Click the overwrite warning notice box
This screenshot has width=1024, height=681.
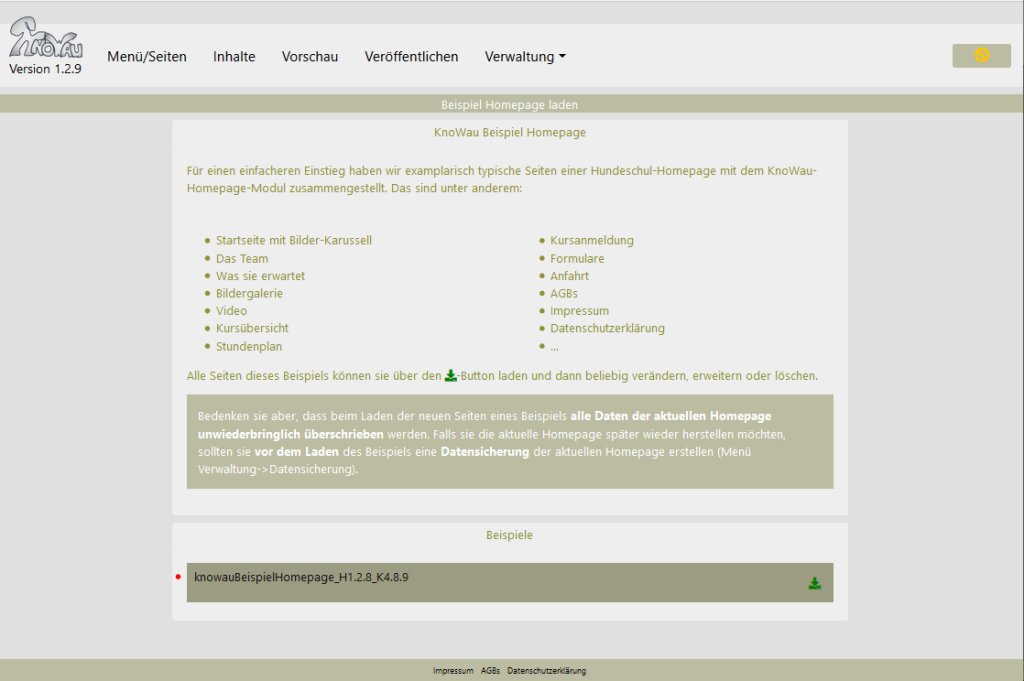click(x=510, y=441)
